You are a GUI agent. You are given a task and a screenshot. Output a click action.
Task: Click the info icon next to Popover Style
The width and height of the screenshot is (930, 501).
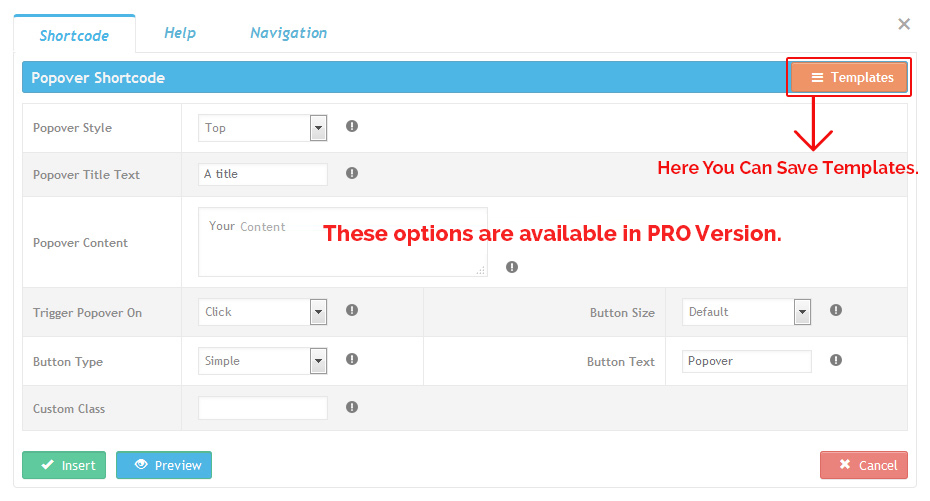(352, 127)
